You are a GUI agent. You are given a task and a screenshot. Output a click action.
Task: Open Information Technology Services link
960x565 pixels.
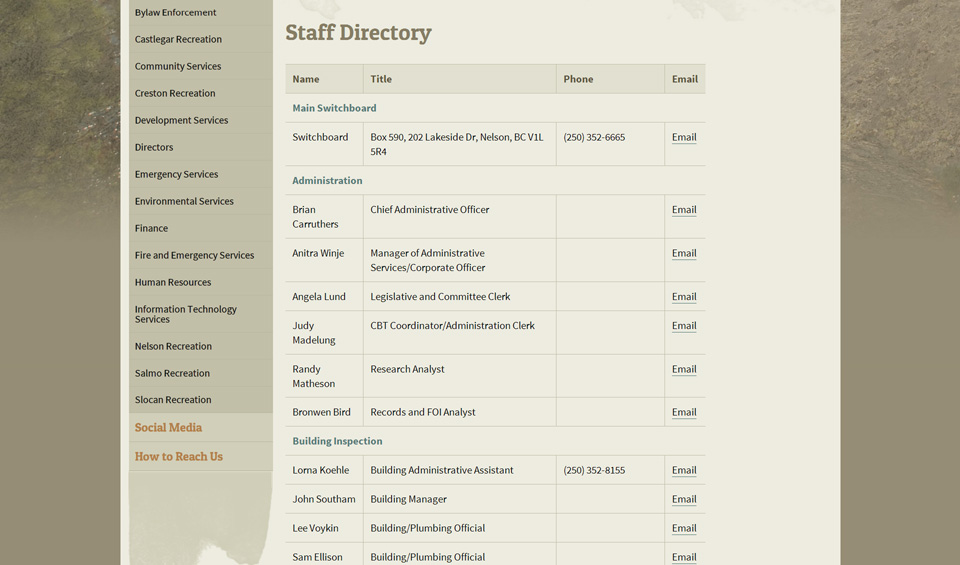point(185,314)
